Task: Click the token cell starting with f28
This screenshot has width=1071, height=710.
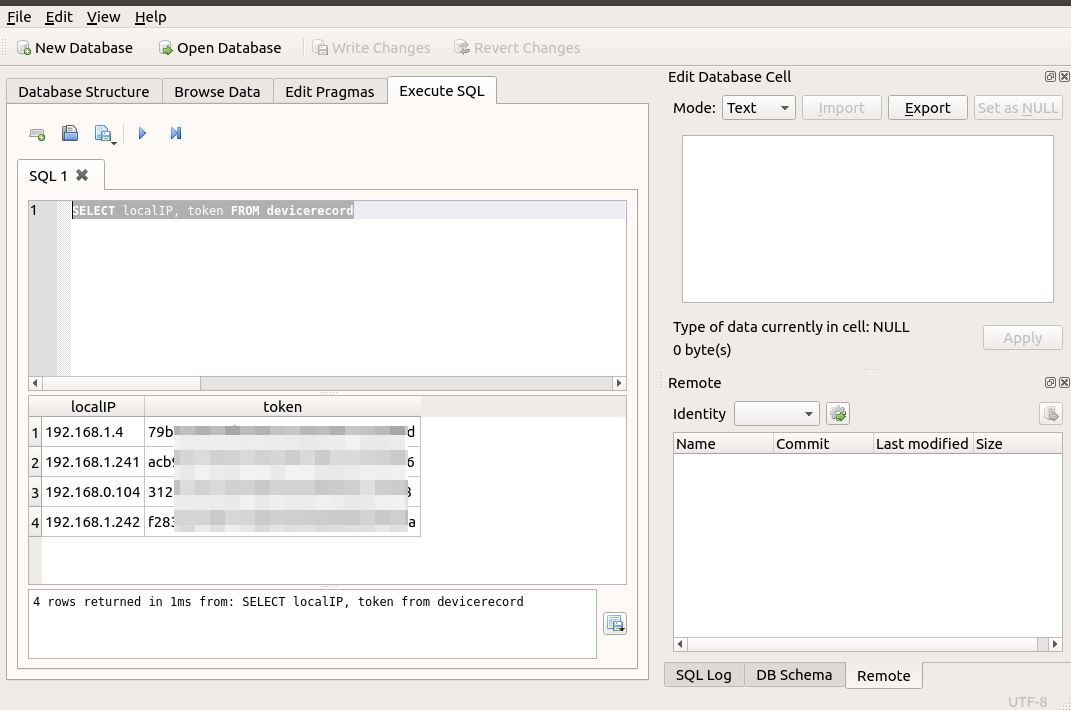Action: tap(283, 522)
